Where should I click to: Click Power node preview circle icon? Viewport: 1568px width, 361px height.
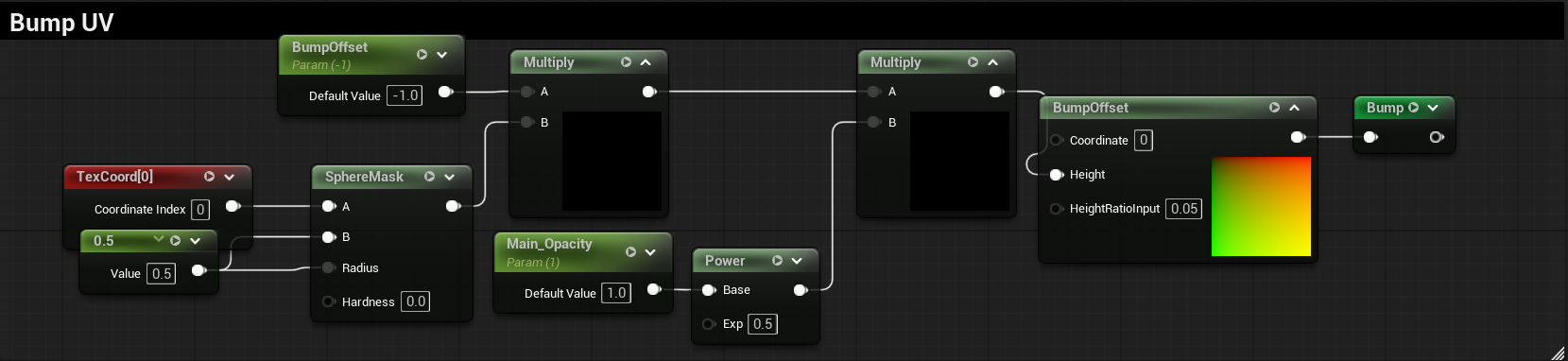point(777,261)
